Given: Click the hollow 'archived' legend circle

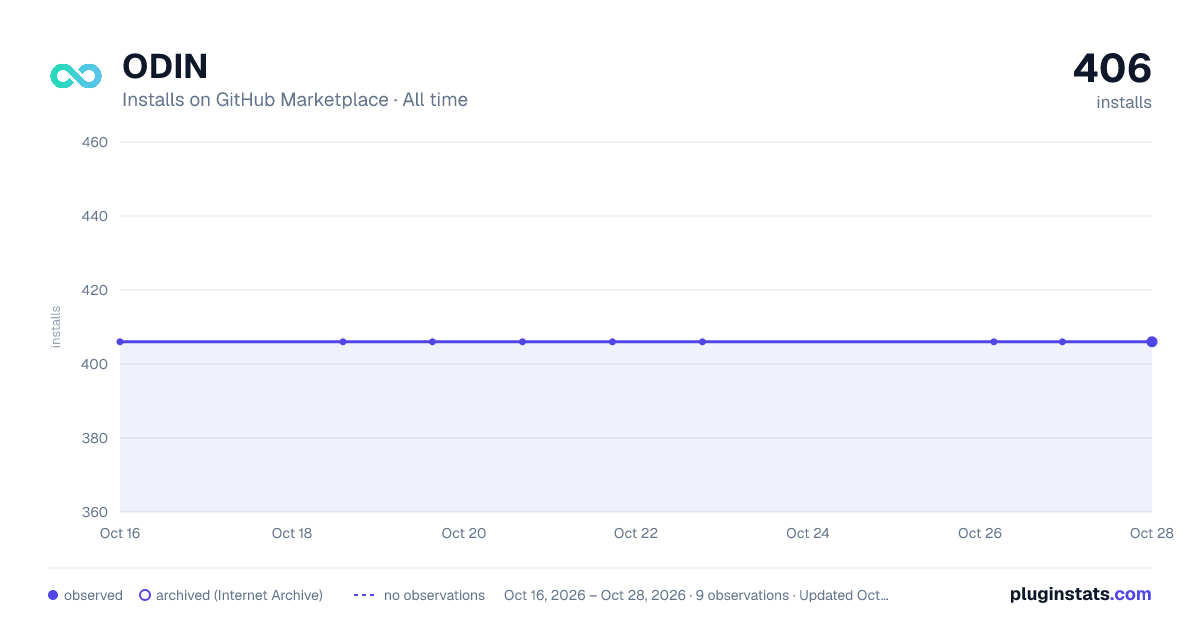Looking at the screenshot, I should (x=145, y=595).
